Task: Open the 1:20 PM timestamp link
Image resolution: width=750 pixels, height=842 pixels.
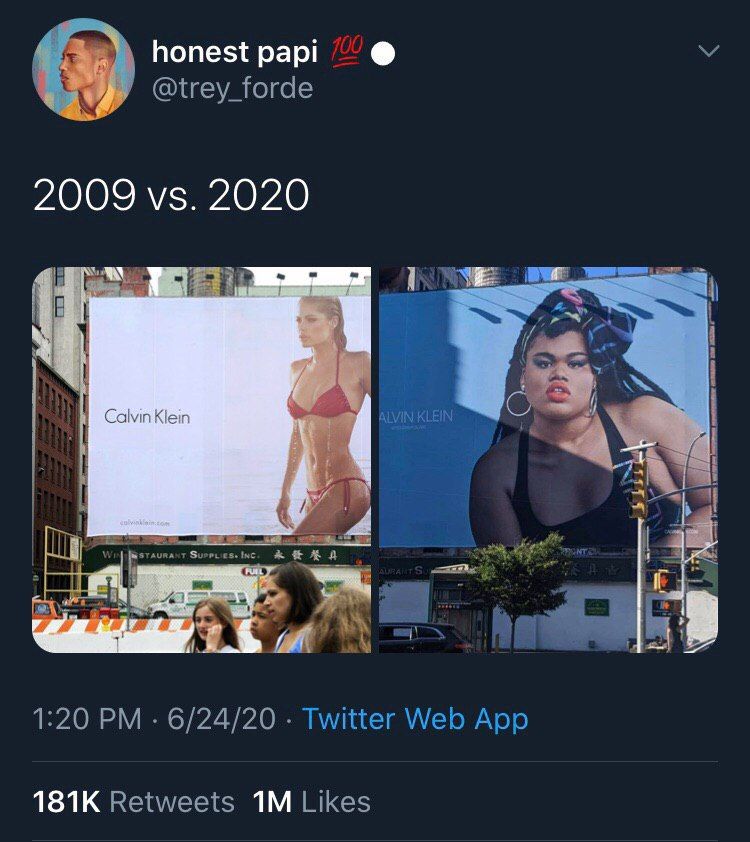Action: 87,719
